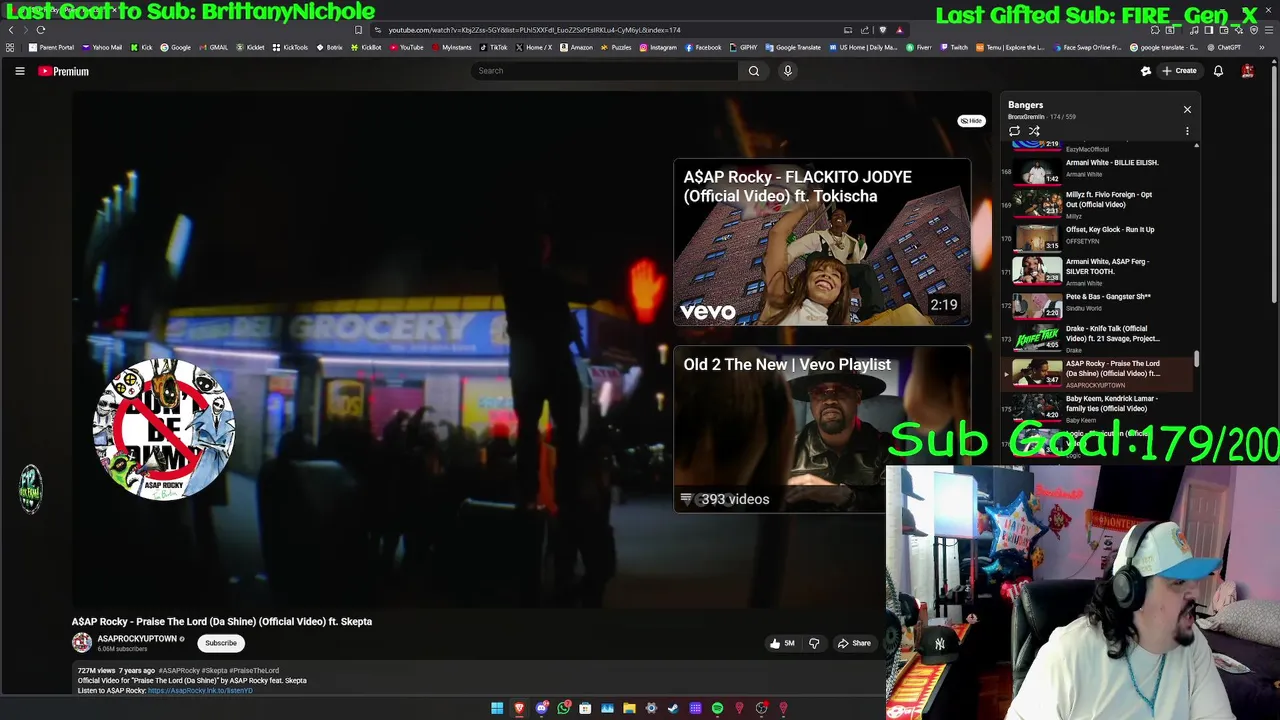
Task: Open Windows Start menu
Action: pyautogui.click(x=497, y=708)
